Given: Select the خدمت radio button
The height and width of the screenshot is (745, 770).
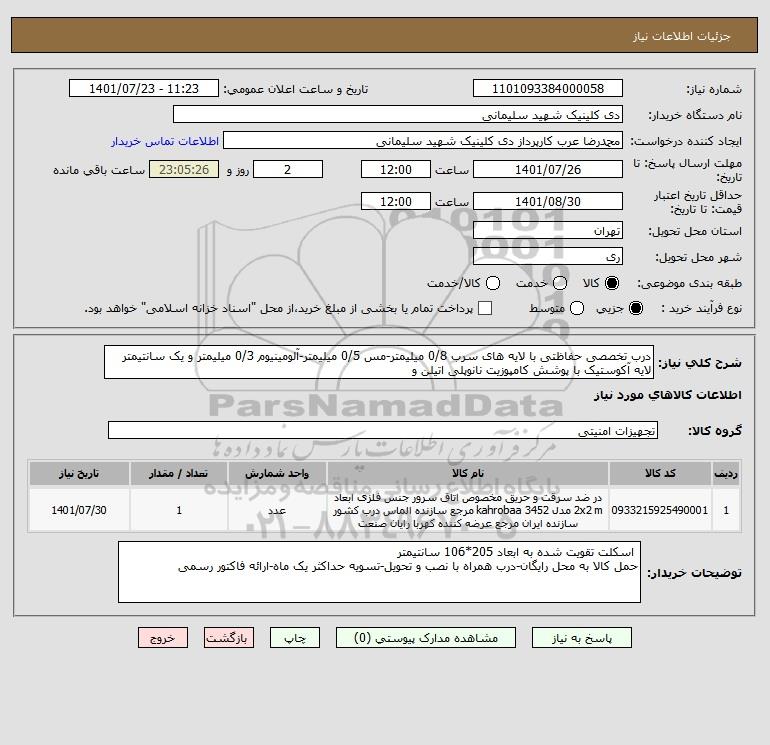Looking at the screenshot, I should 560,283.
